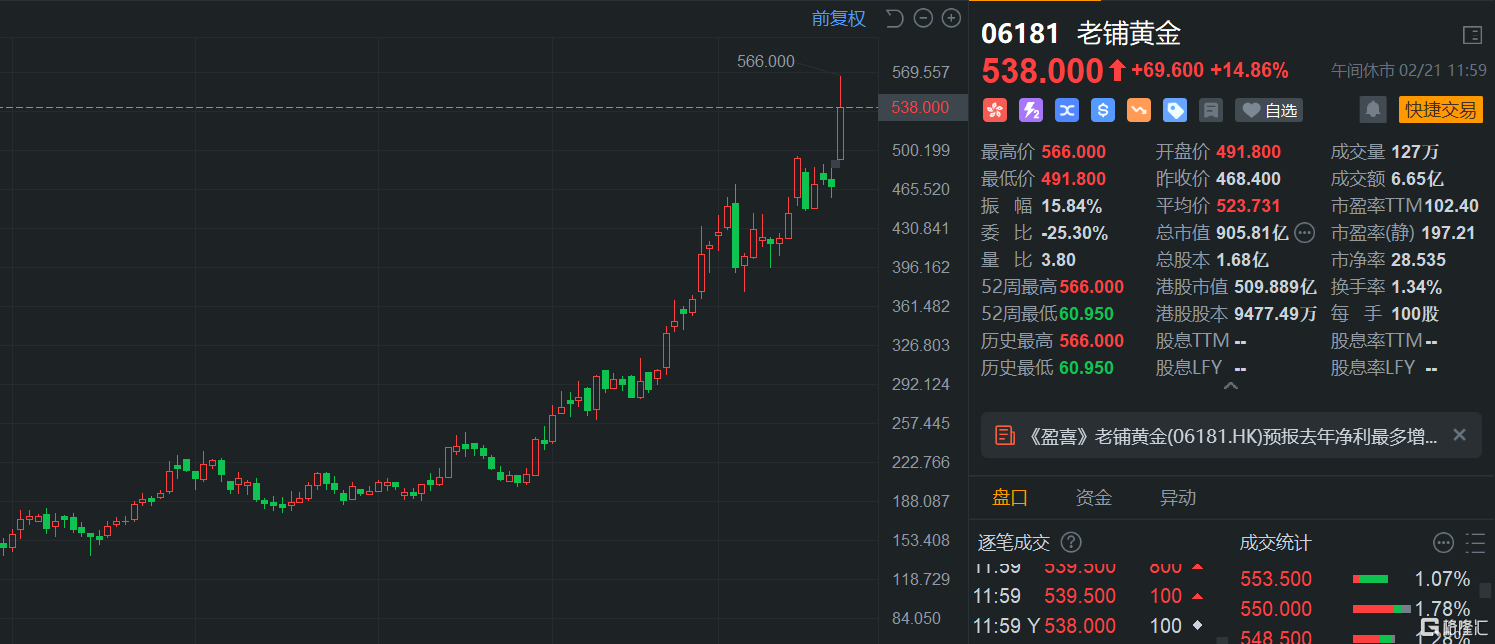1495x644 pixels.
Task: Click the 538.000 current price axis label
Action: 923,107
